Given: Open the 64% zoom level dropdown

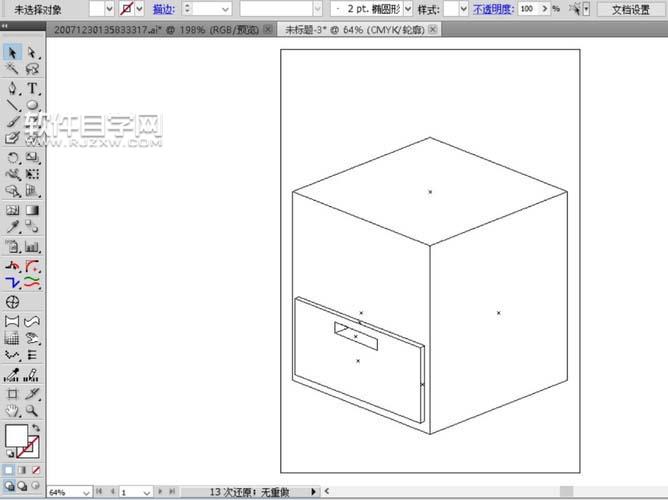Looking at the screenshot, I should [x=86, y=493].
